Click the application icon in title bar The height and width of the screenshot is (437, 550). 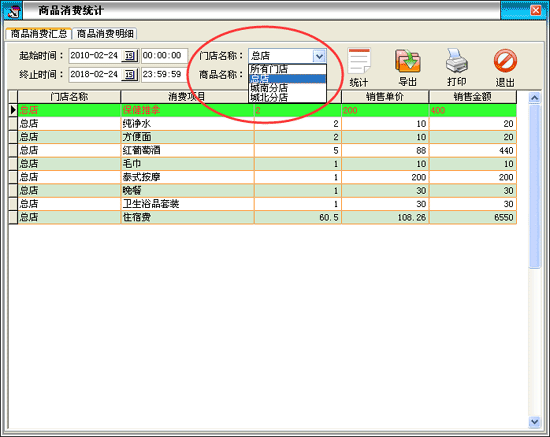point(14,11)
